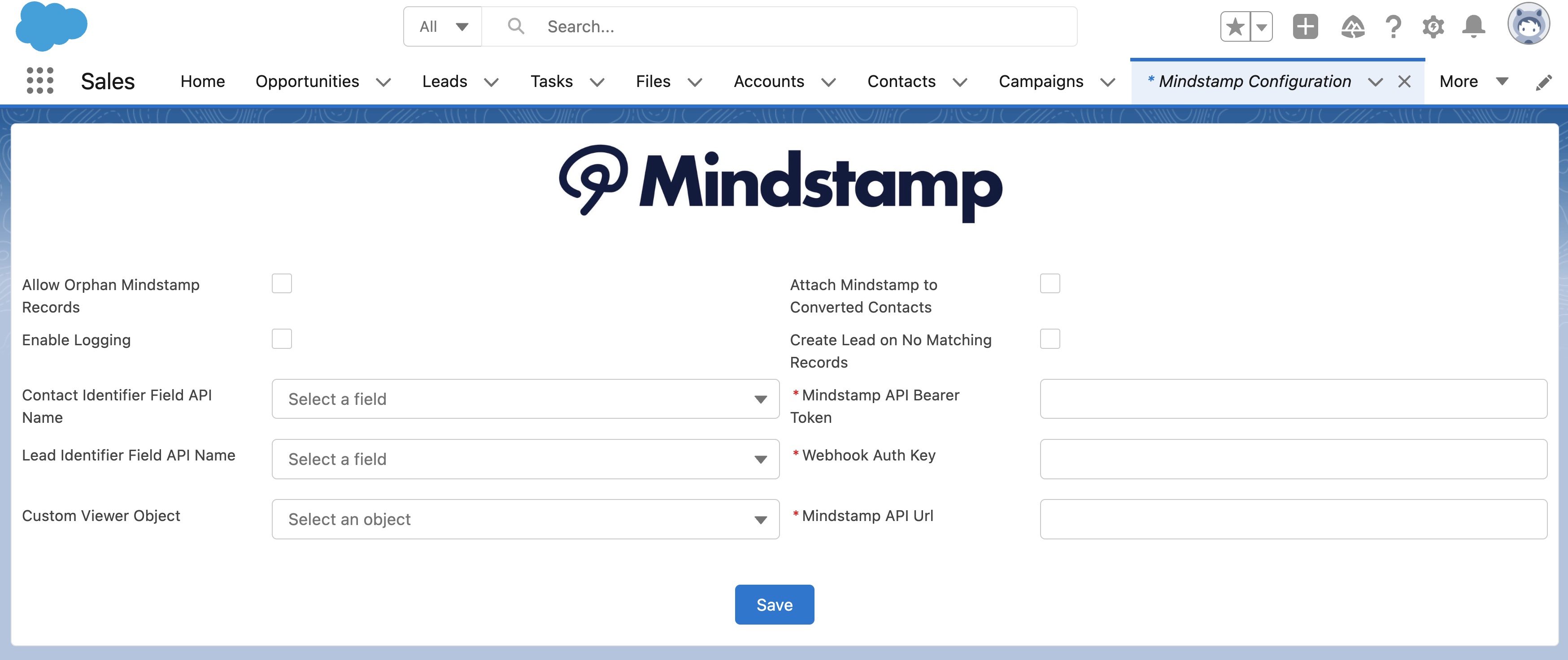1568x660 pixels.
Task: Click the Mindstamp API Url label
Action: tap(867, 516)
